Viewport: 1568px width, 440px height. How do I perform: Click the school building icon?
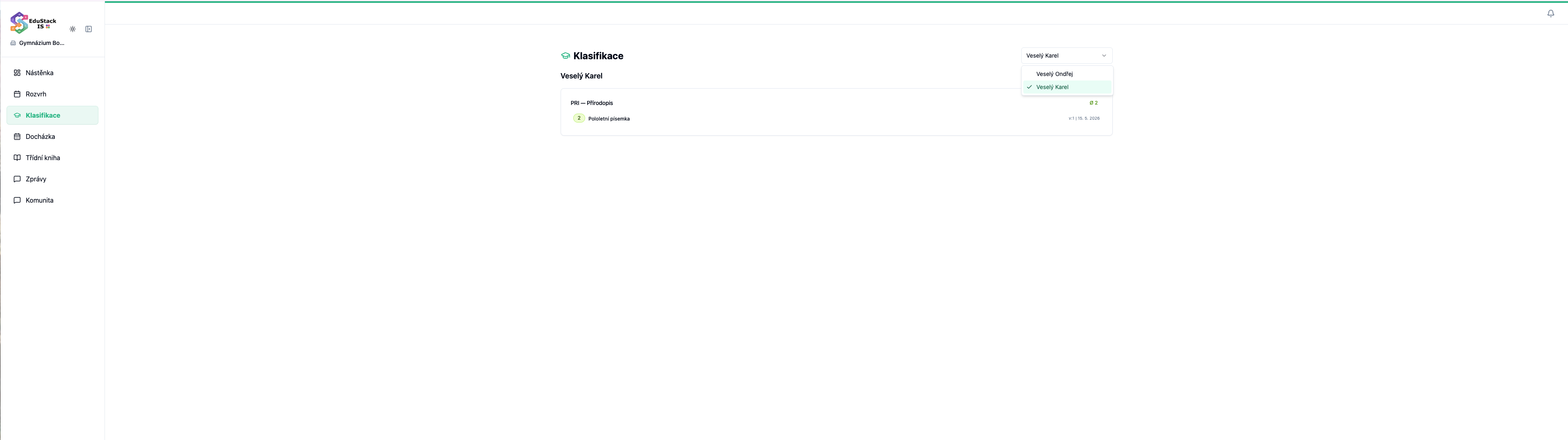(x=13, y=43)
